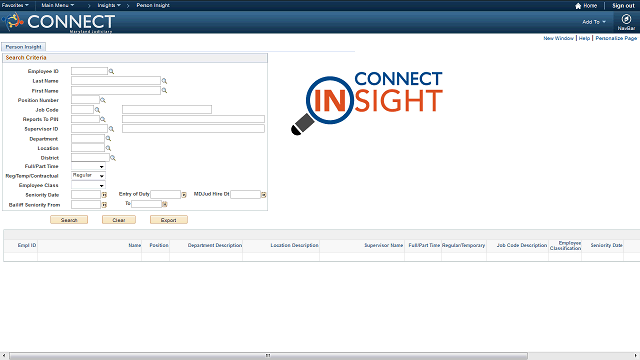
Task: Open the MDJud Hire Dt calendar picker
Action: [x=264, y=195]
